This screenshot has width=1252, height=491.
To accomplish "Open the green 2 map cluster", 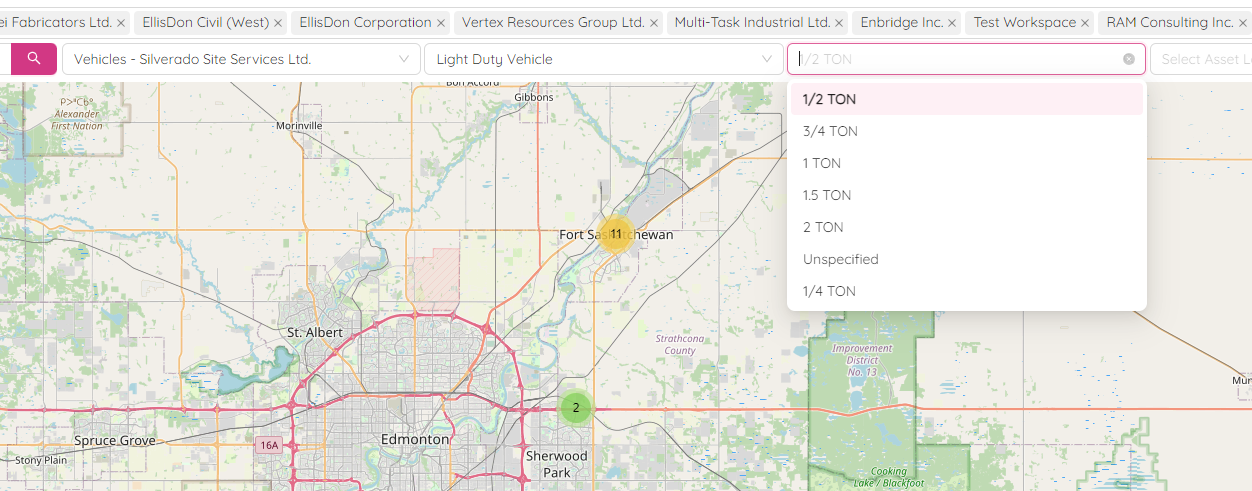I will pyautogui.click(x=576, y=407).
